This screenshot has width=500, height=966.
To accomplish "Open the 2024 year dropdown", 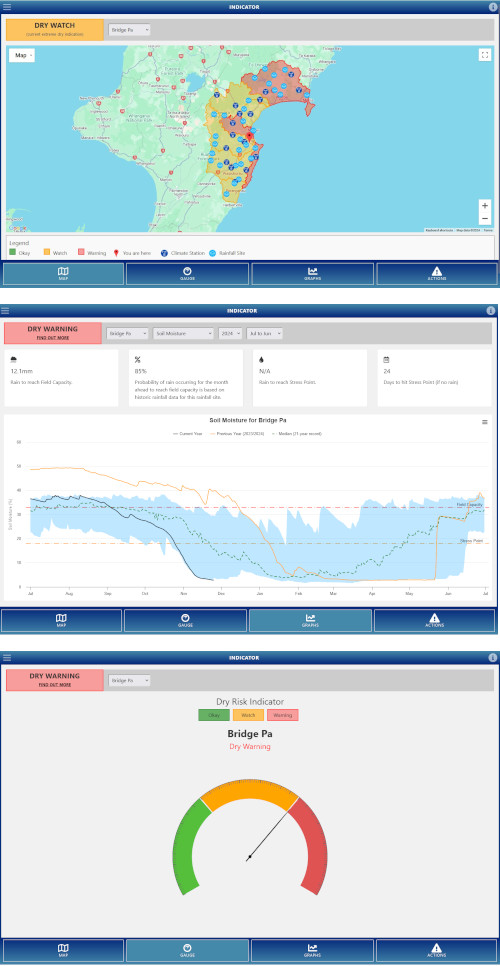I will tap(230, 333).
